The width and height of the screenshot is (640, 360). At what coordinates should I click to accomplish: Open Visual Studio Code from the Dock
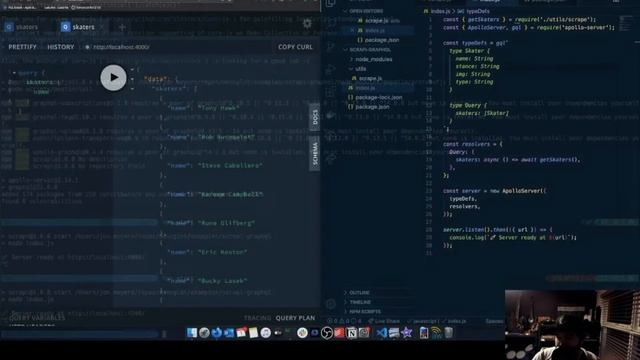coord(381,333)
